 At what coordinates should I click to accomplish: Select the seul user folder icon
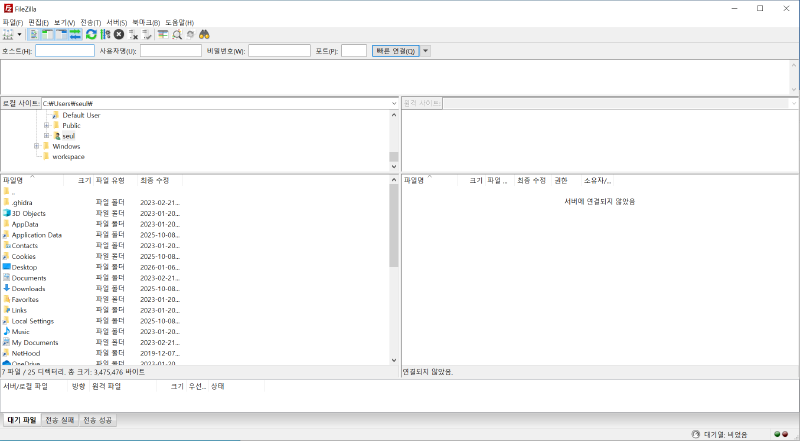pyautogui.click(x=57, y=136)
